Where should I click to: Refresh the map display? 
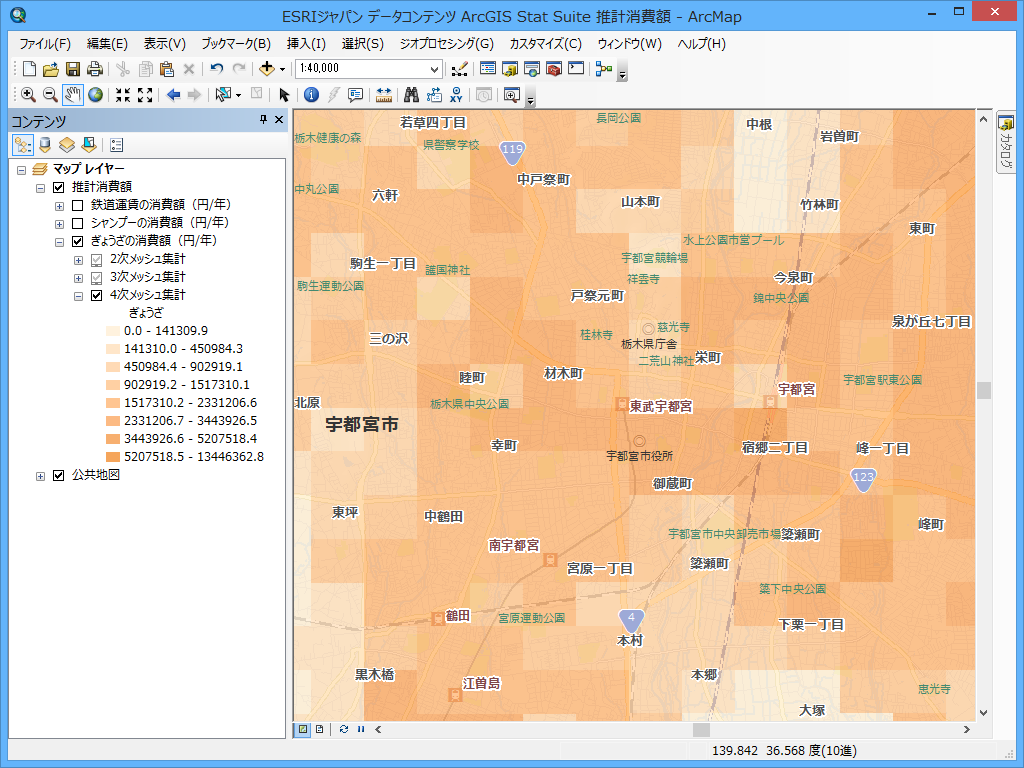click(x=344, y=729)
